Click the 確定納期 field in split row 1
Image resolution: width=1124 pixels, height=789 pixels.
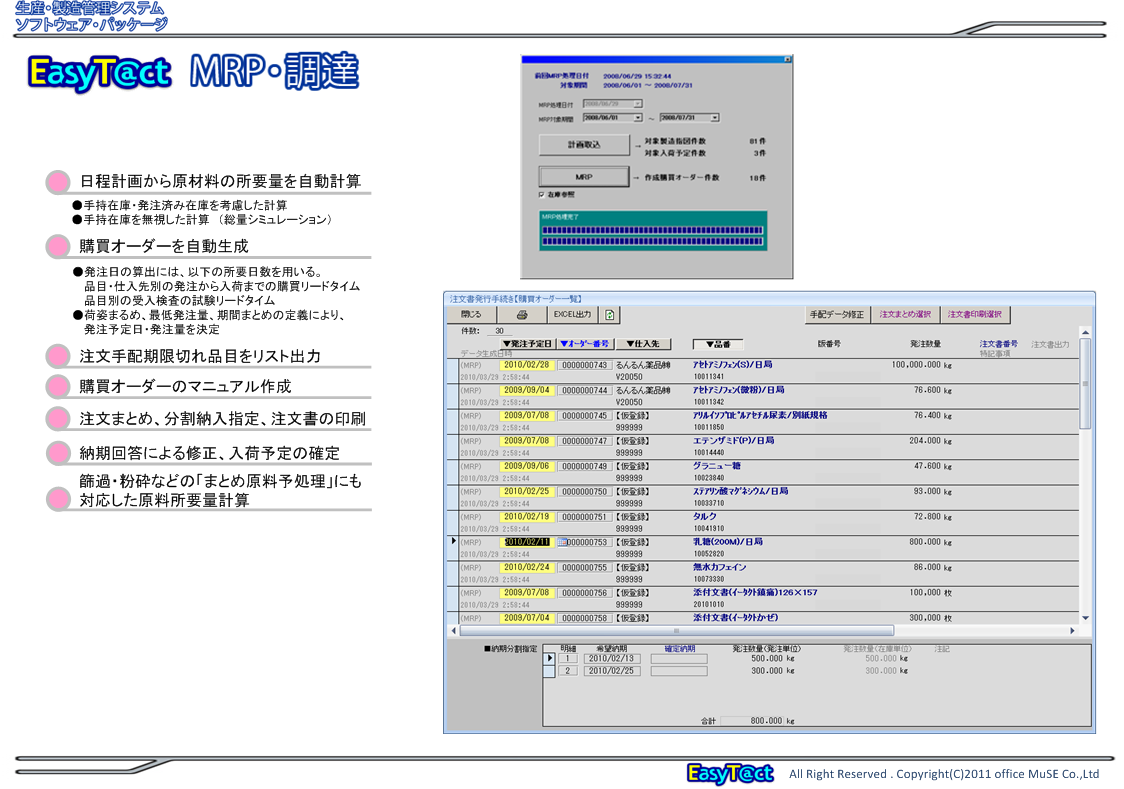(679, 659)
